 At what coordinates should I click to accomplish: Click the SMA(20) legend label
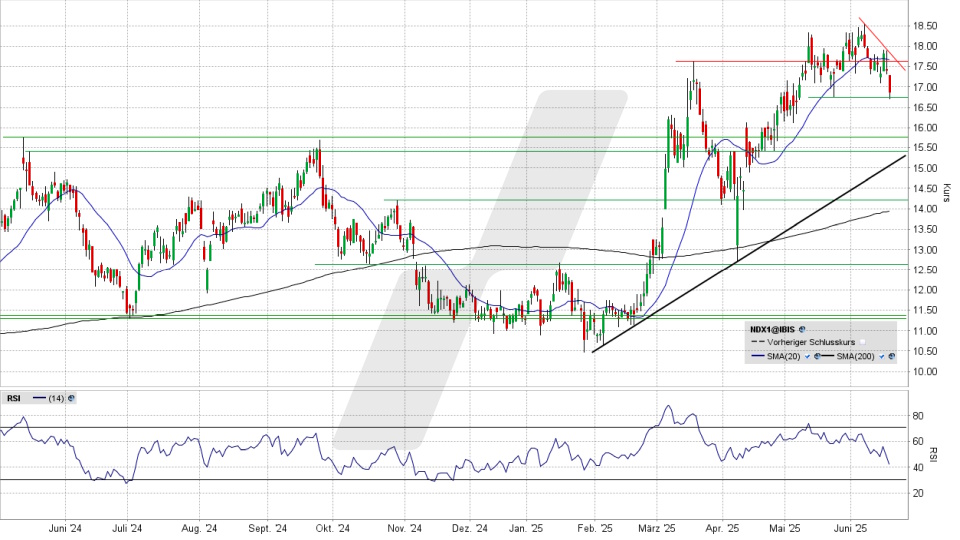(783, 356)
